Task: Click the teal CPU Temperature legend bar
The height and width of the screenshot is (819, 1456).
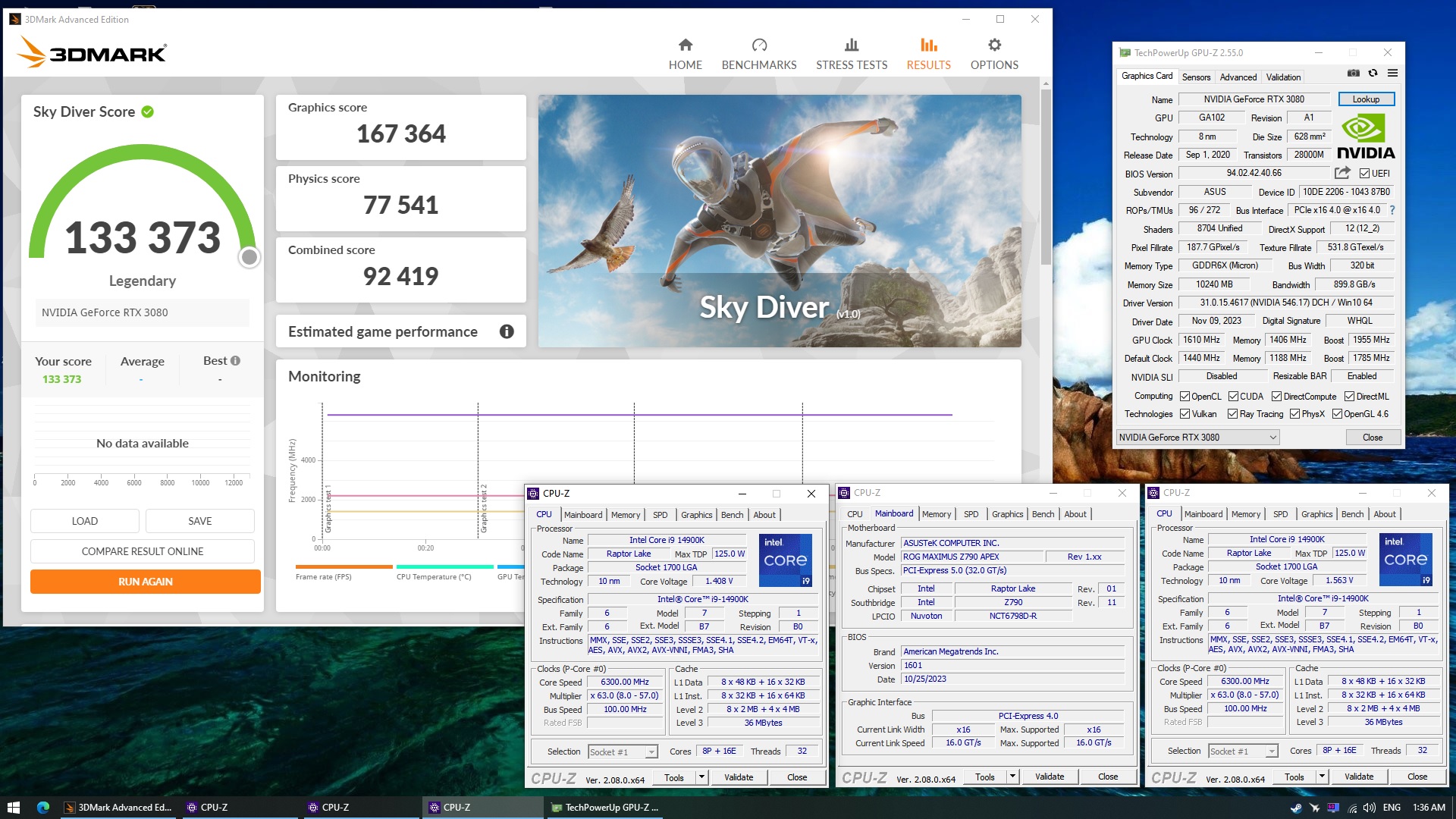Action: 444,566
